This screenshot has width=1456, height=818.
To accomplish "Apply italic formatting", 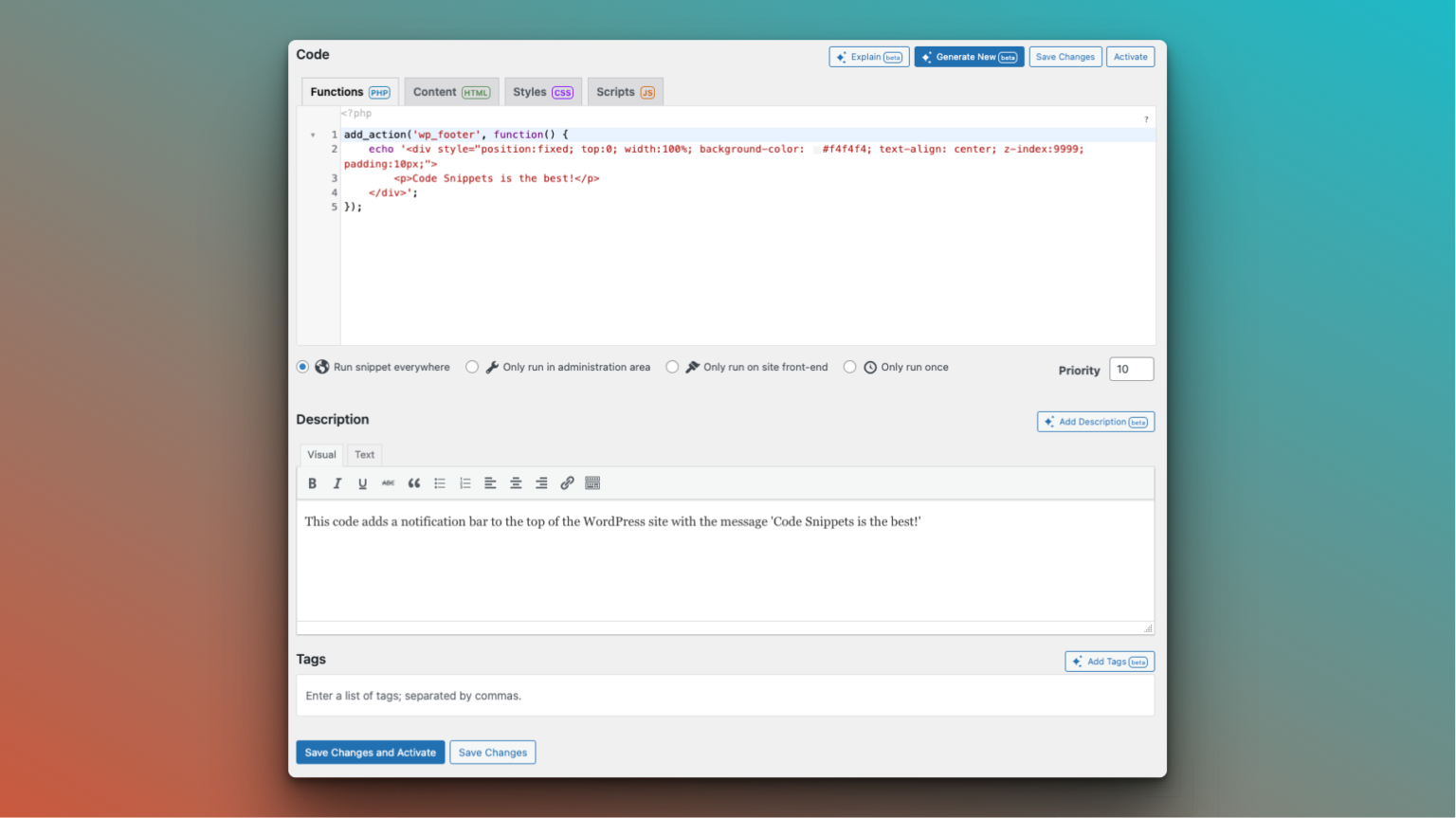I will [337, 483].
